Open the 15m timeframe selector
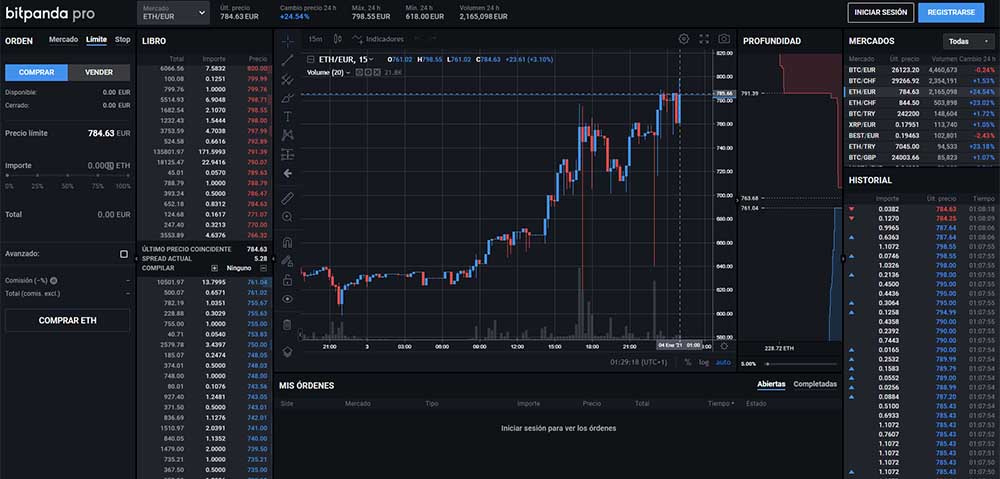This screenshot has width=1000, height=479. (x=315, y=39)
